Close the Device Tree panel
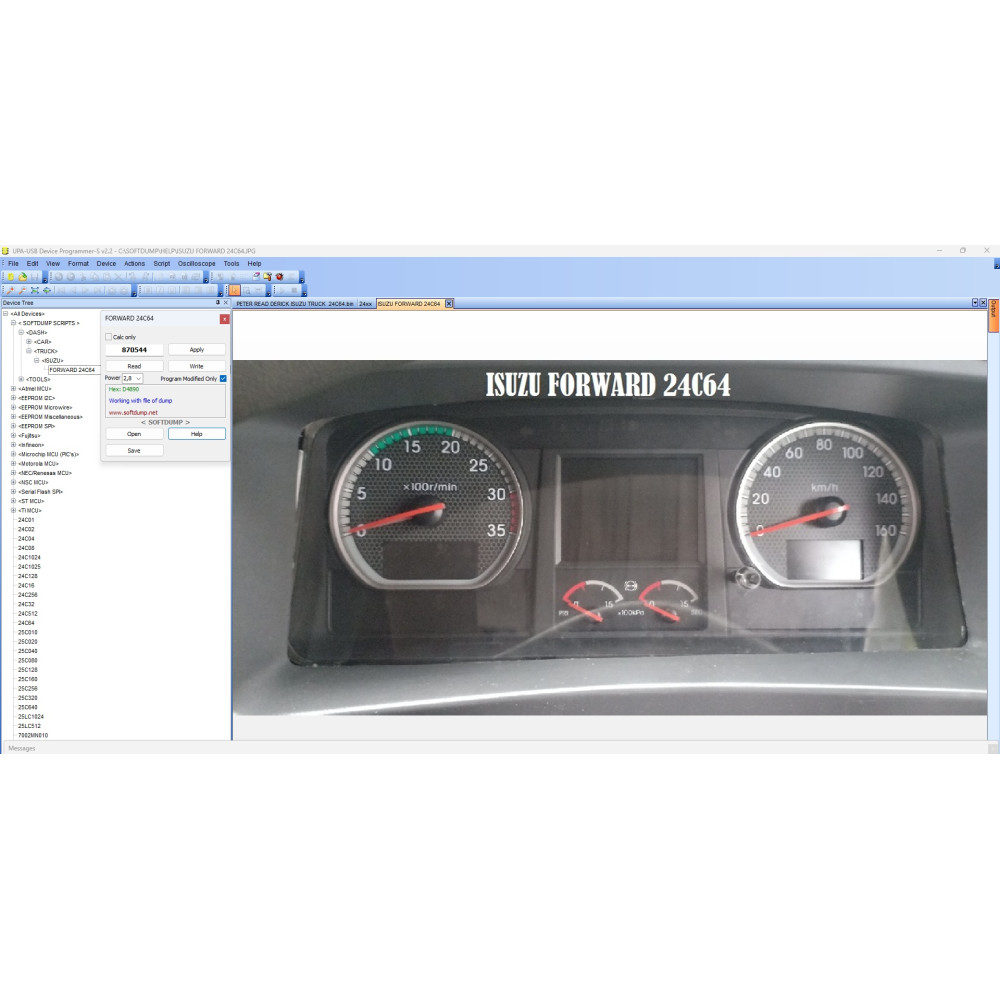The height and width of the screenshot is (1000, 1000). pos(226,302)
